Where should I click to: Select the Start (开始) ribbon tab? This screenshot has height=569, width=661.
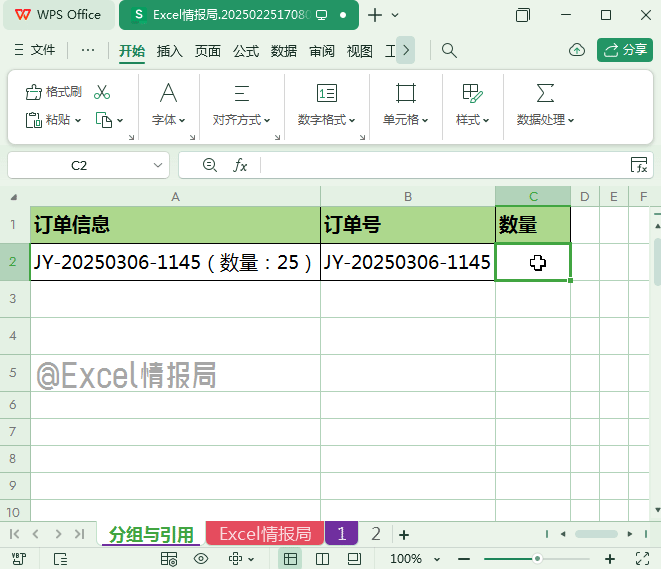tap(132, 51)
